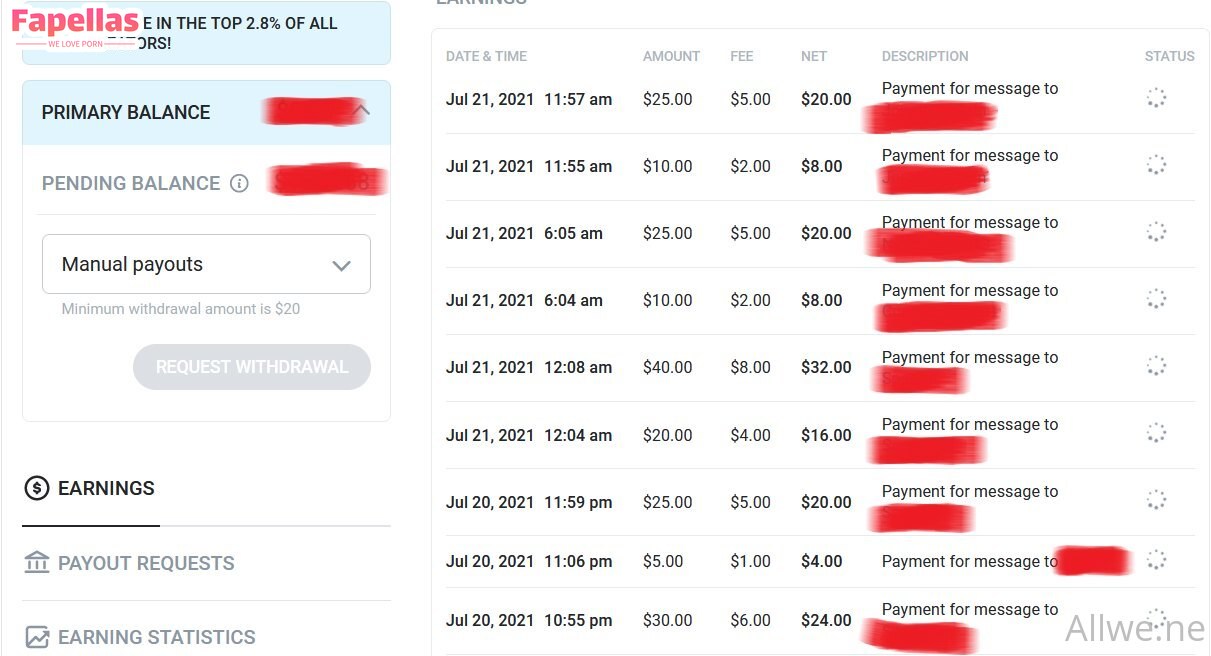The image size is (1211, 656).
Task: Click the Date & Time column header
Action: 486,56
